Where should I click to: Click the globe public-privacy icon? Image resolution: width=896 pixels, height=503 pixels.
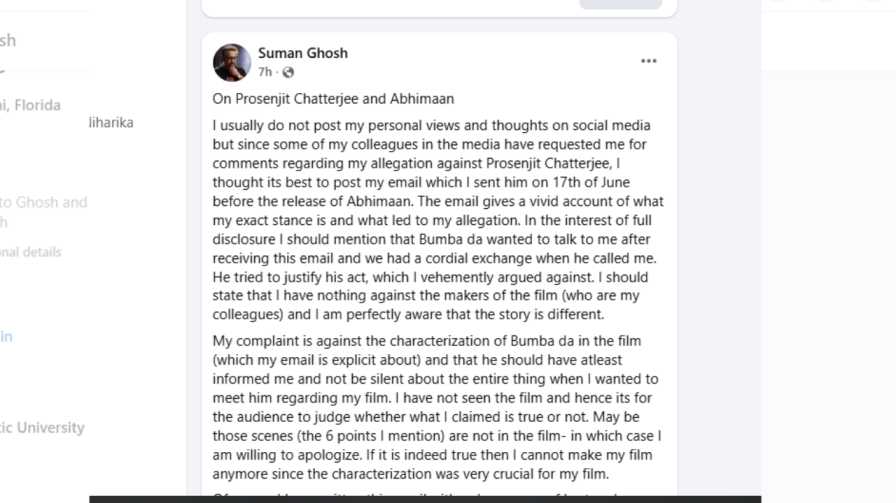pos(288,73)
